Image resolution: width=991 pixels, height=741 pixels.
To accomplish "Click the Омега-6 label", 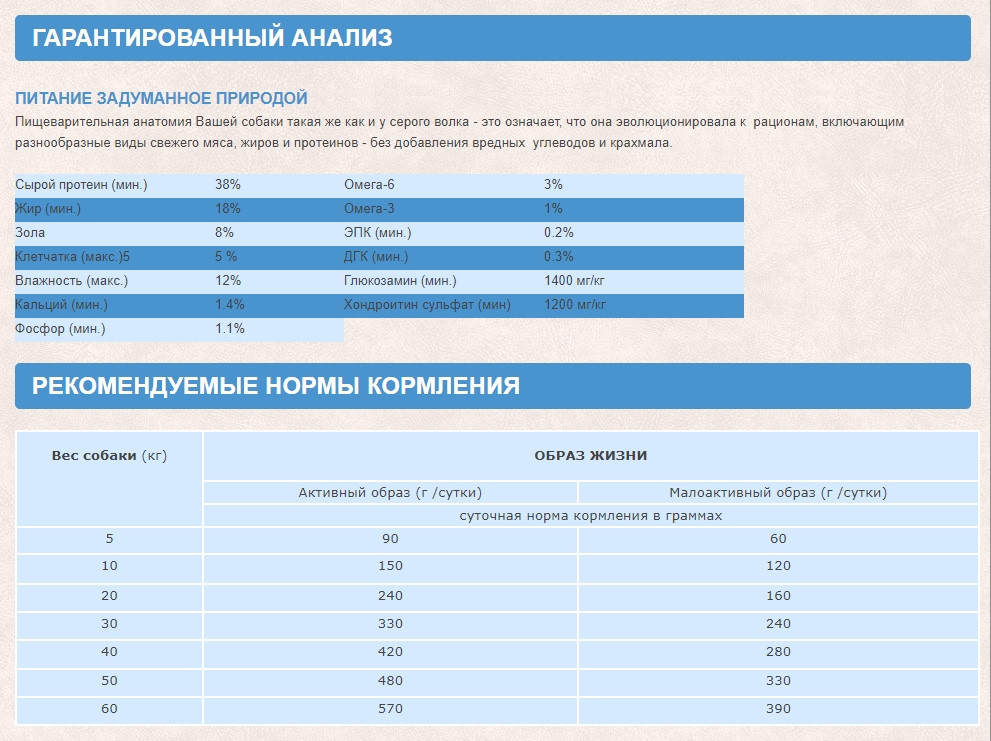I will [369, 185].
